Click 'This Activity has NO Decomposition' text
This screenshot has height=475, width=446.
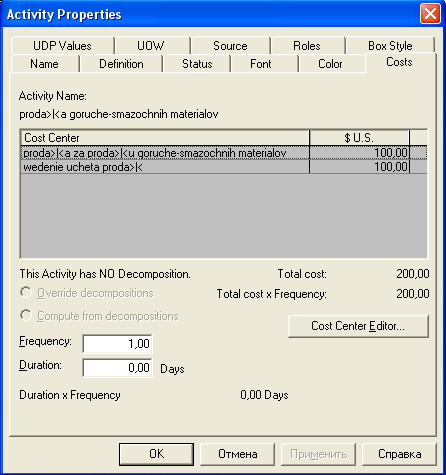click(105, 274)
